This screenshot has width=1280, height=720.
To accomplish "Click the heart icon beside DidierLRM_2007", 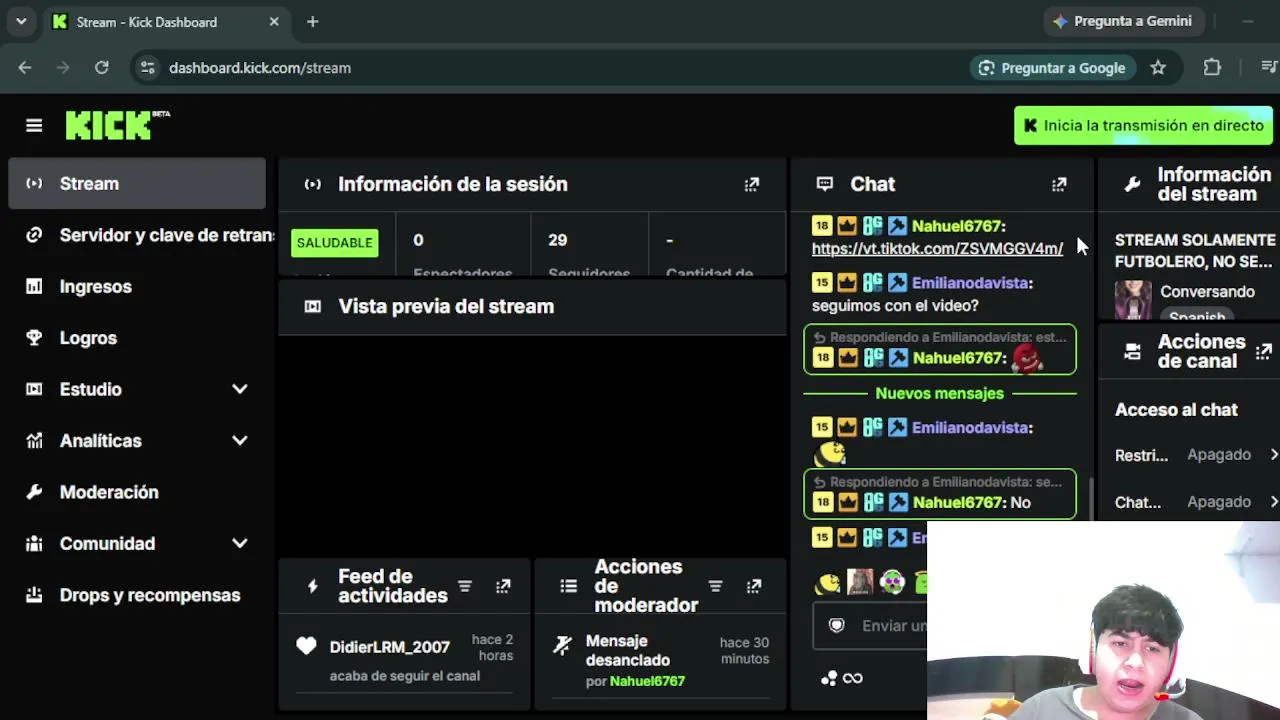I will (x=306, y=647).
